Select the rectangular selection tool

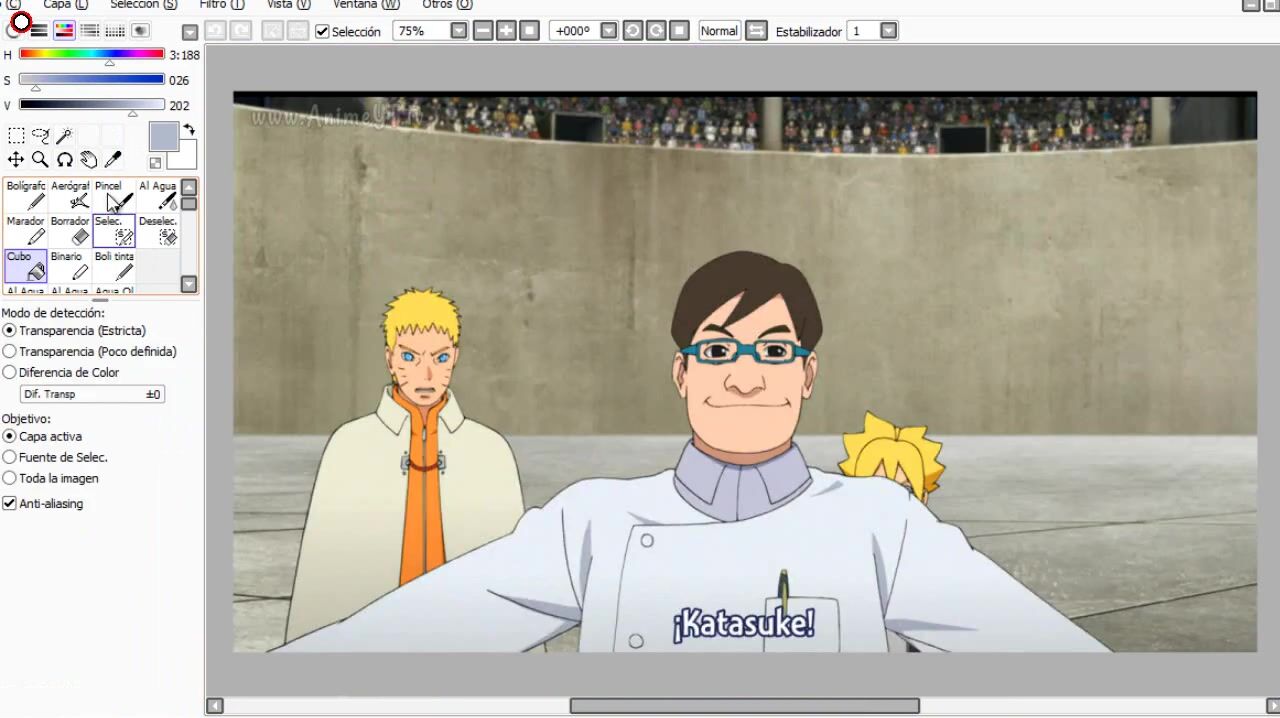16,136
